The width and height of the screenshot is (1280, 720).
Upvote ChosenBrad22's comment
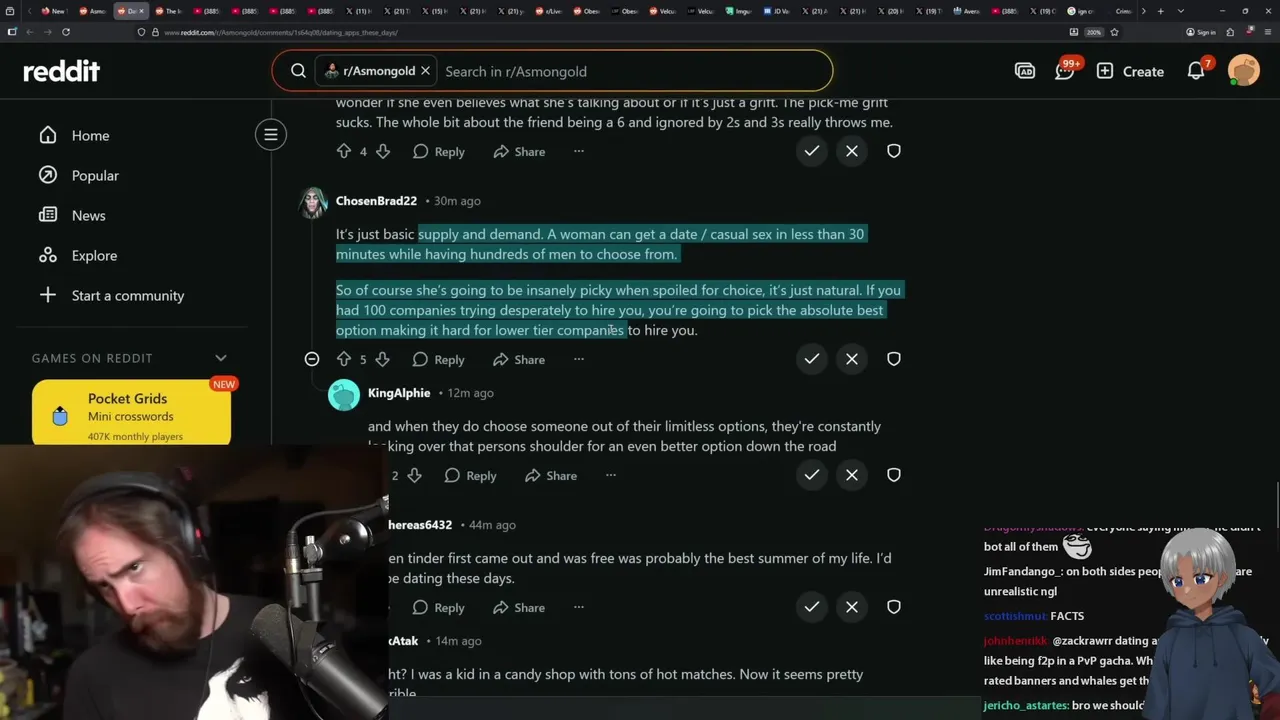[x=343, y=359]
